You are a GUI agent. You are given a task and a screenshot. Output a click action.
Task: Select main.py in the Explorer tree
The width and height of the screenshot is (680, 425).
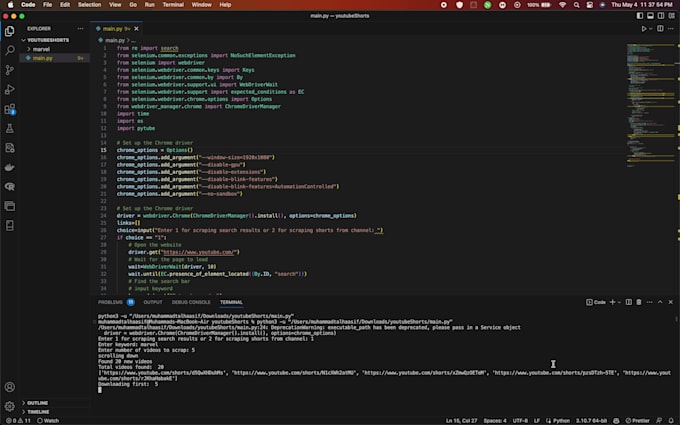coord(42,57)
